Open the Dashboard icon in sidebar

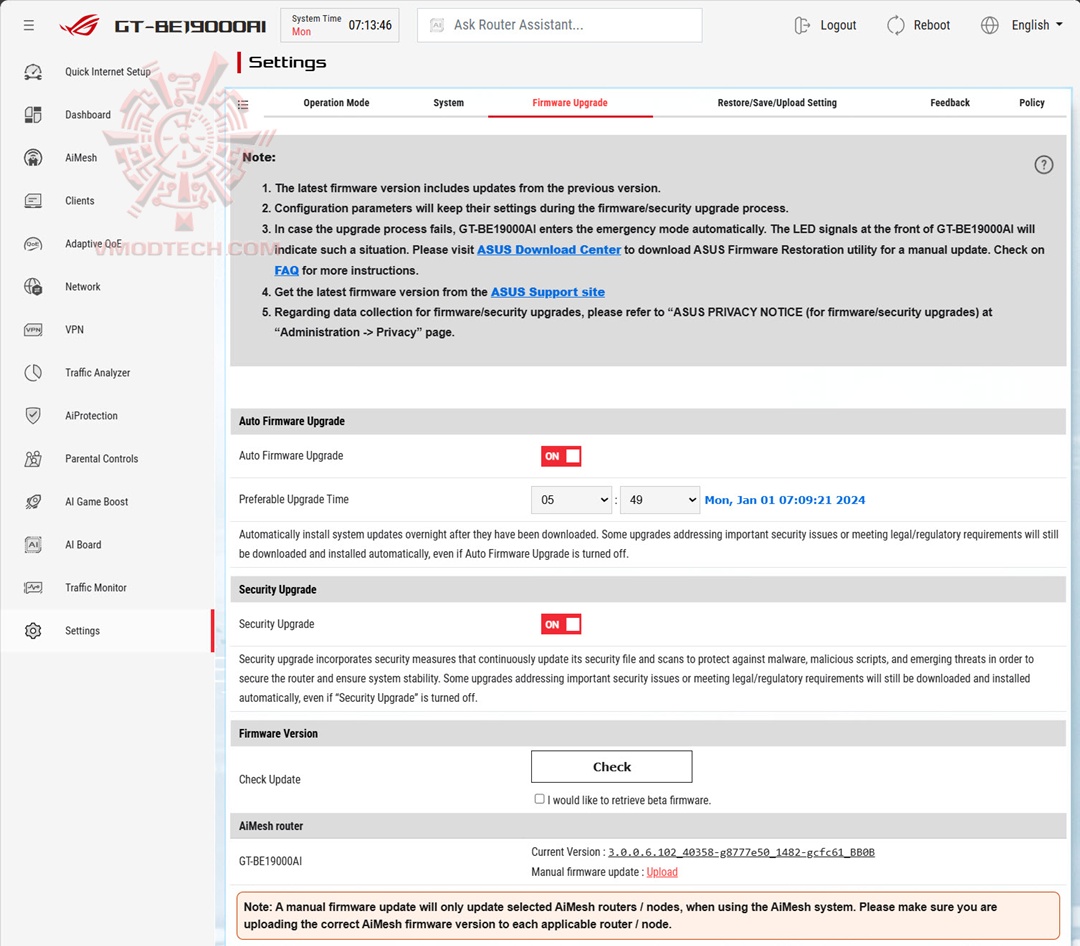33,114
